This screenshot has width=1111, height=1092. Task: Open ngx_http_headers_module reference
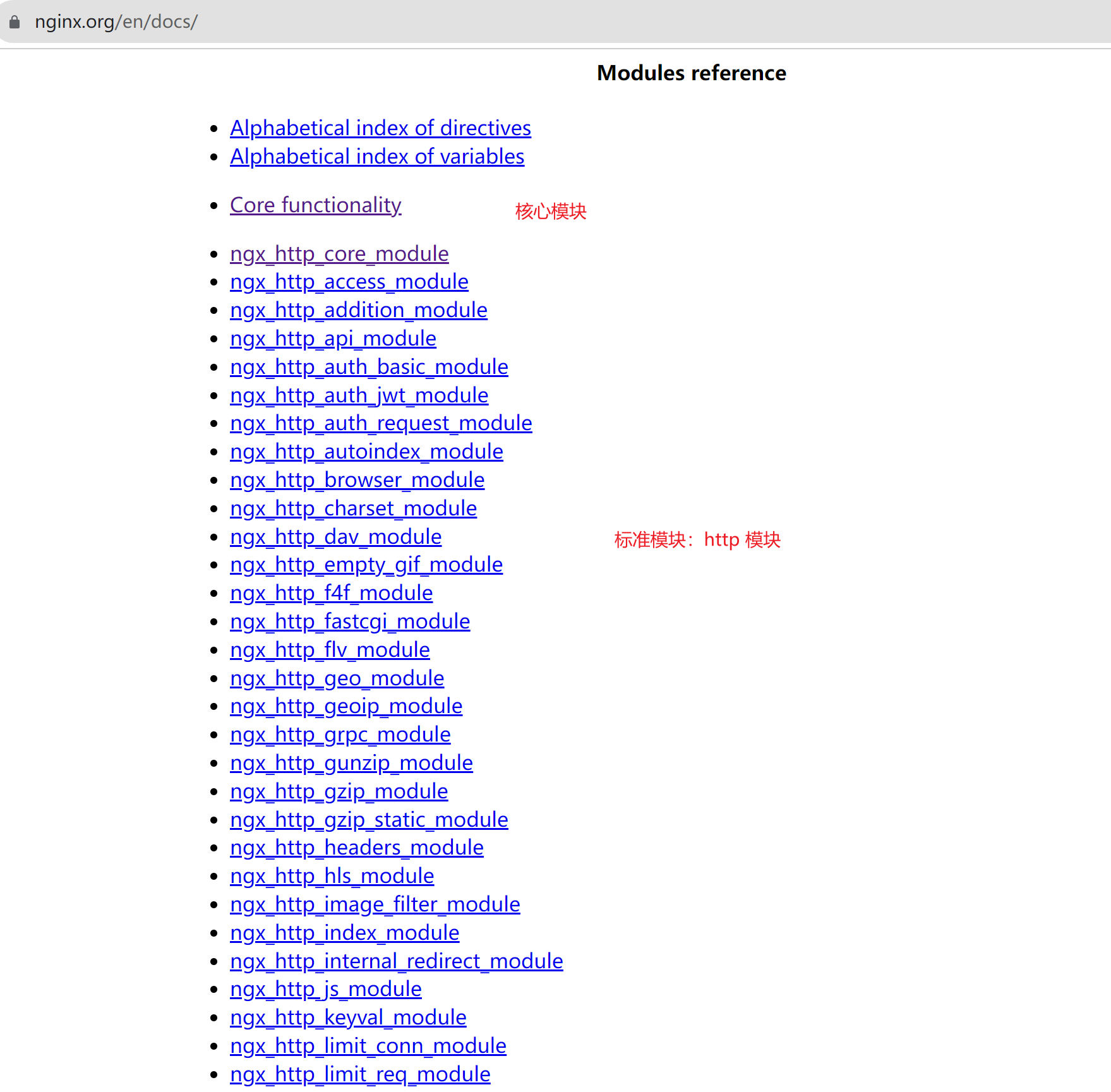click(356, 848)
